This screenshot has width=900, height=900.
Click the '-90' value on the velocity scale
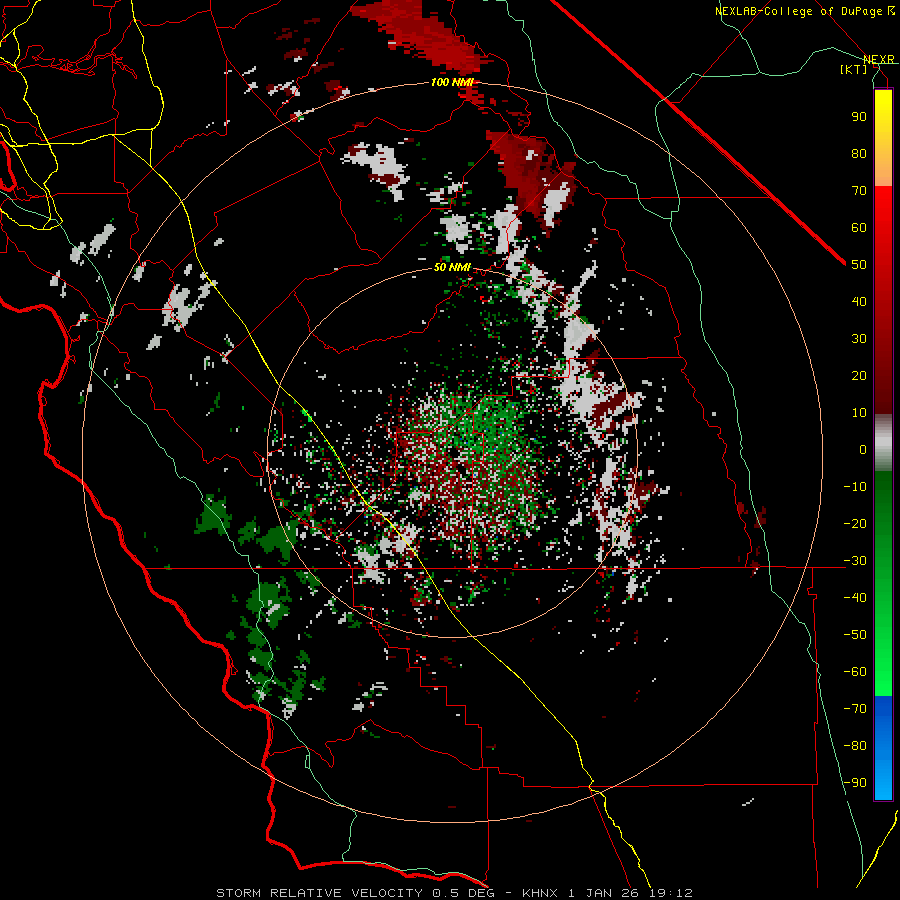(x=855, y=783)
